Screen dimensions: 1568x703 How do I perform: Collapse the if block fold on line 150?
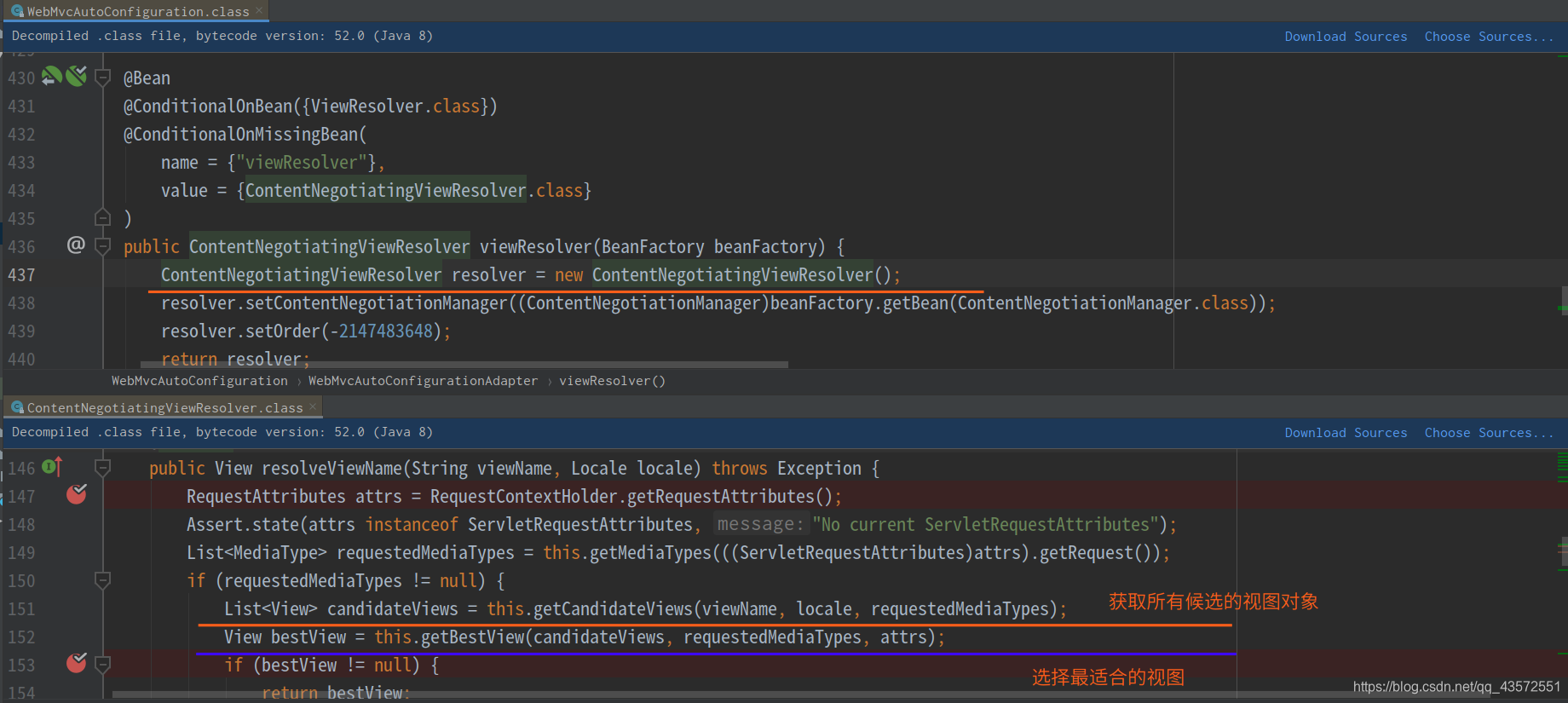pyautogui.click(x=102, y=580)
